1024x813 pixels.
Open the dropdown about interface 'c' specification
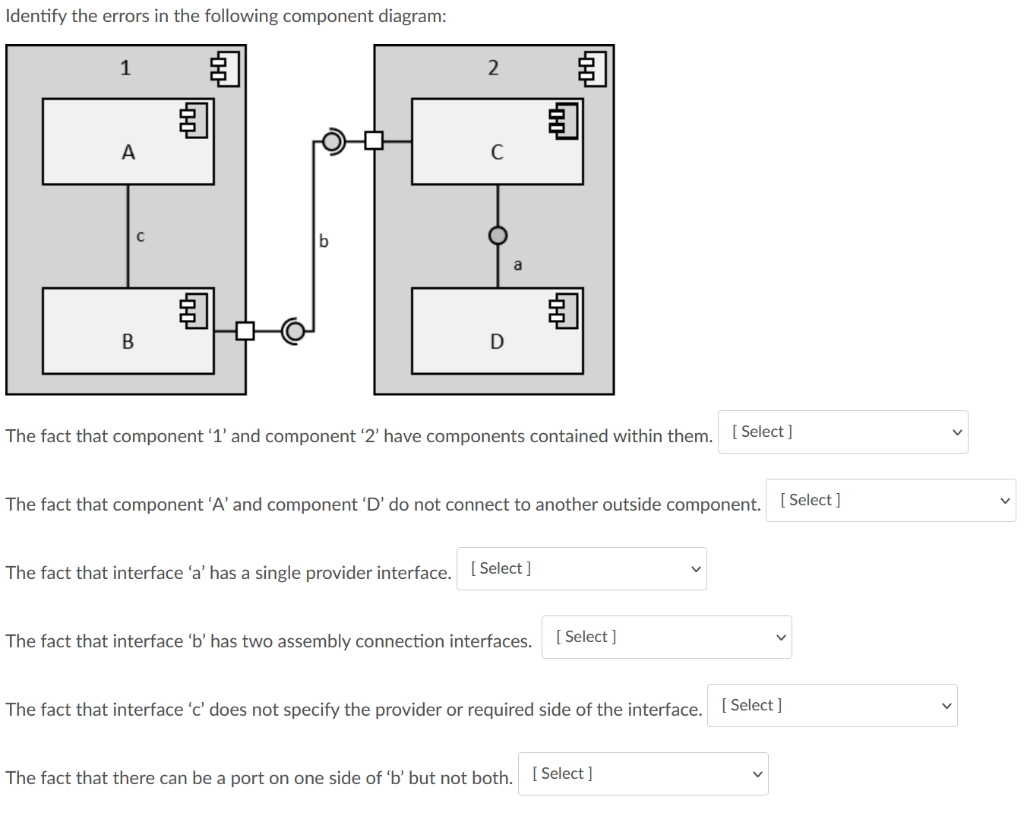coord(832,705)
